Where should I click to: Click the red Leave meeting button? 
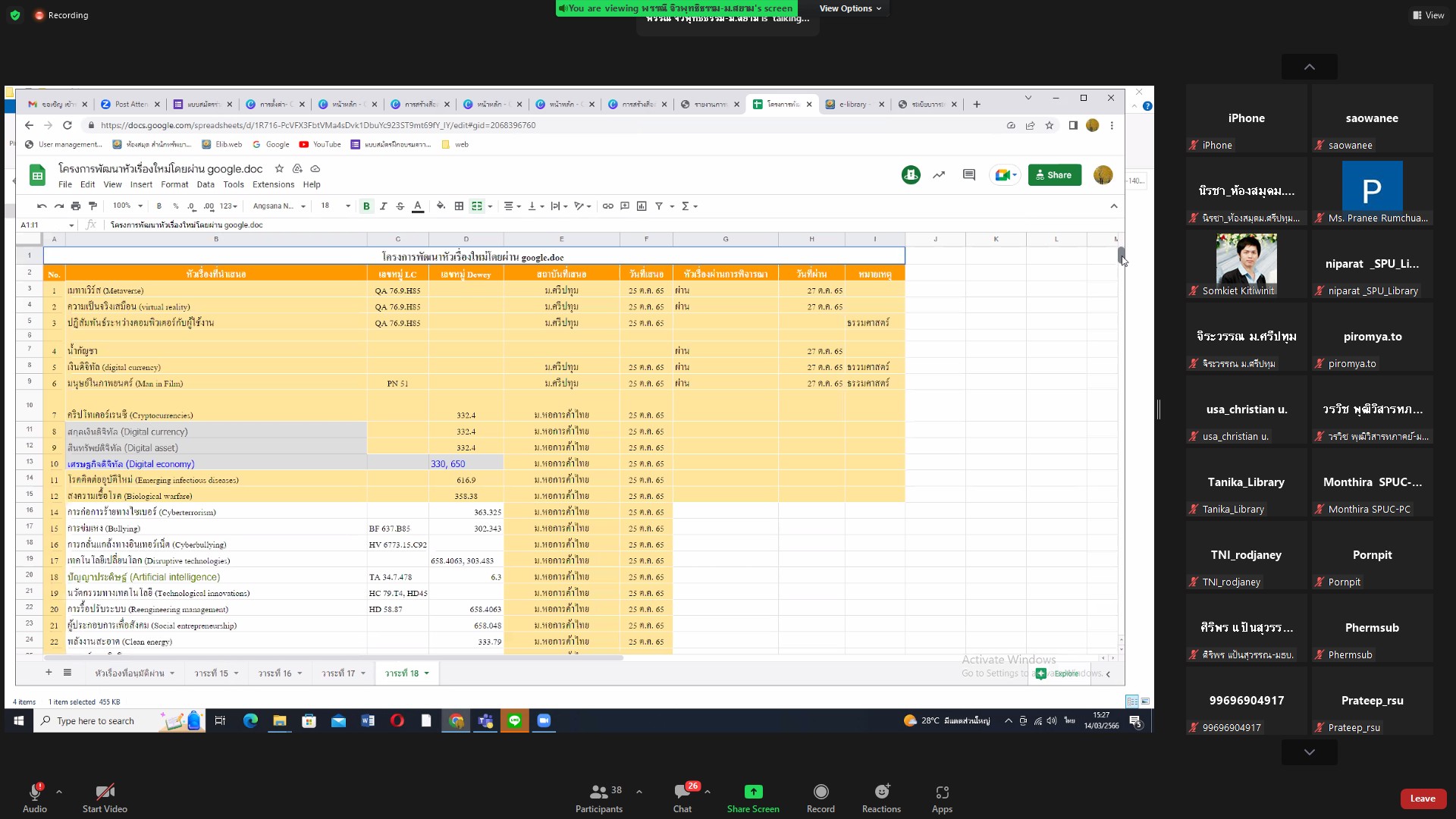coord(1422,799)
